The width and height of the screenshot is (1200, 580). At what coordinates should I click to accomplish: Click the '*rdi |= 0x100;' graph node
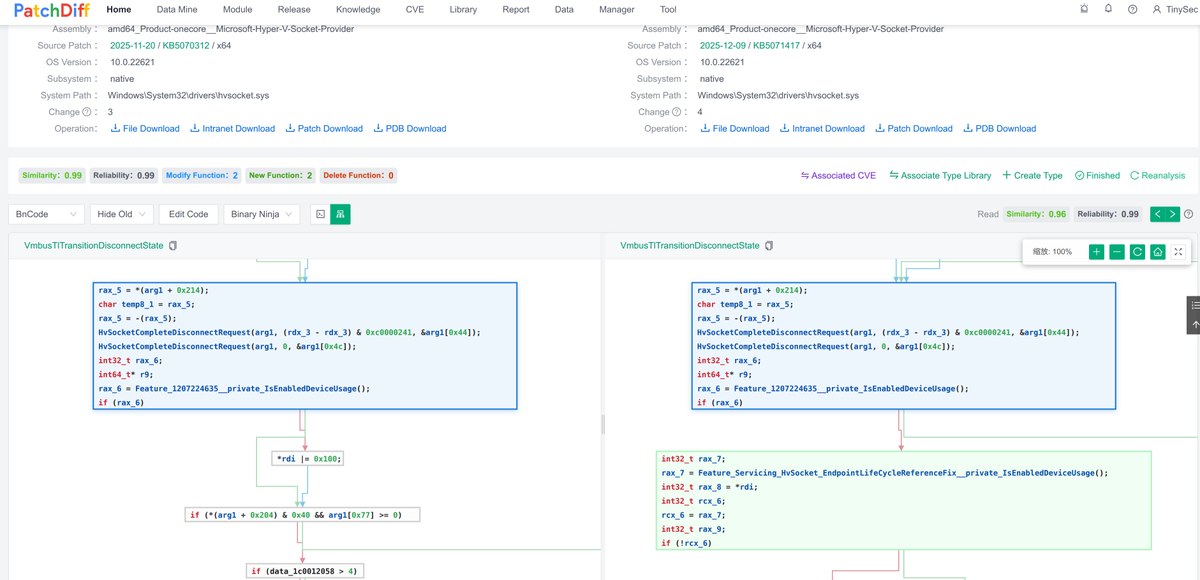point(309,459)
